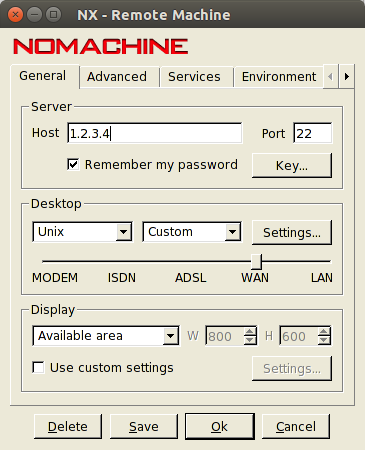Screen dimensions: 365x450
Task: Select the General tab
Action: [x=43, y=76]
